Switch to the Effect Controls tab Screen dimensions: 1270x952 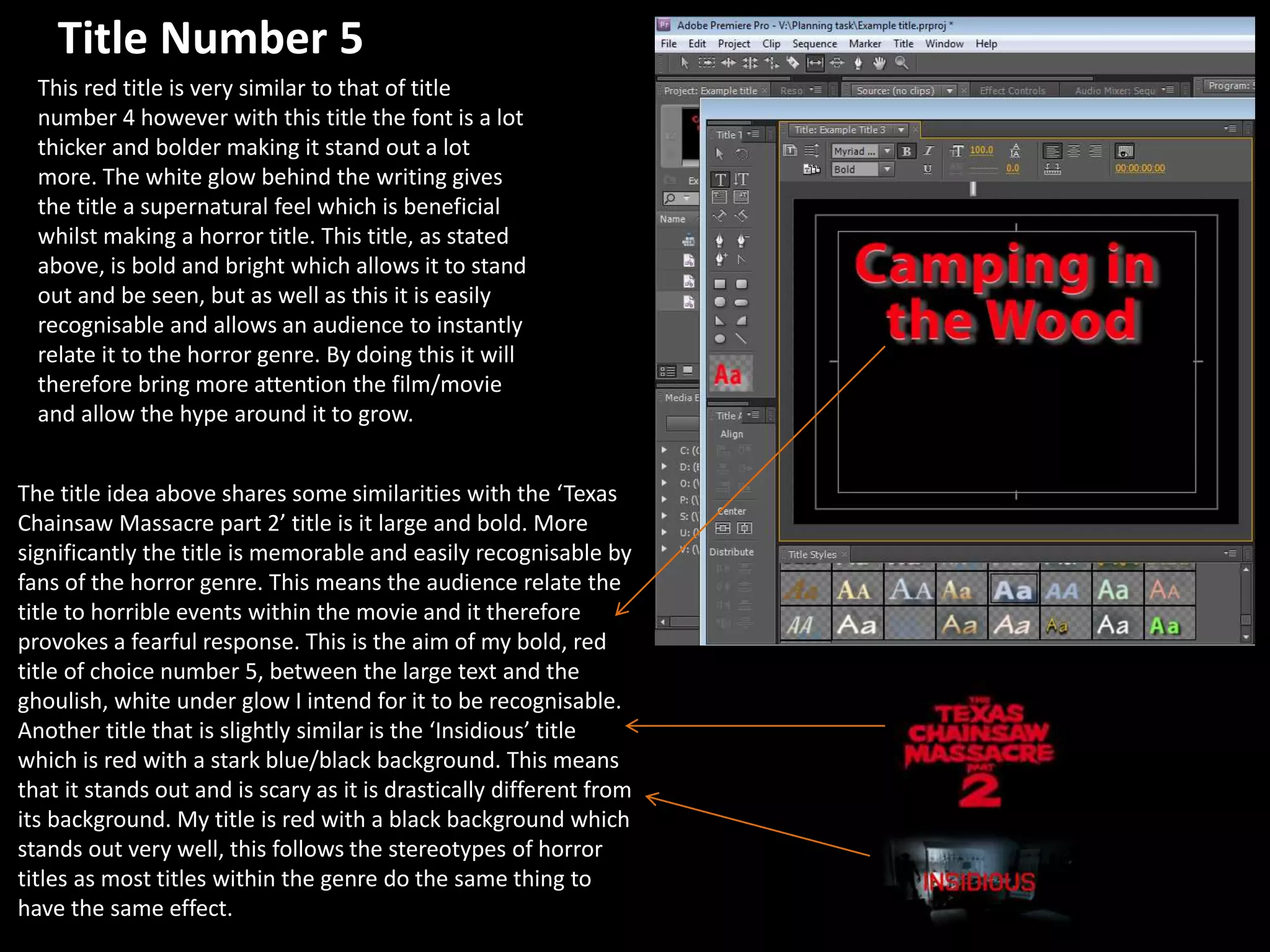(1012, 91)
